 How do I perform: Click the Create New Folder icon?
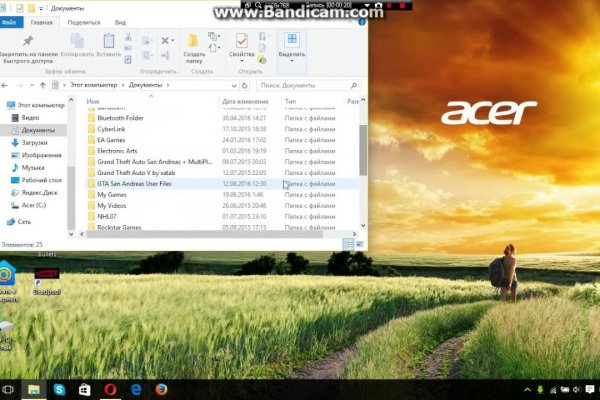tap(193, 42)
